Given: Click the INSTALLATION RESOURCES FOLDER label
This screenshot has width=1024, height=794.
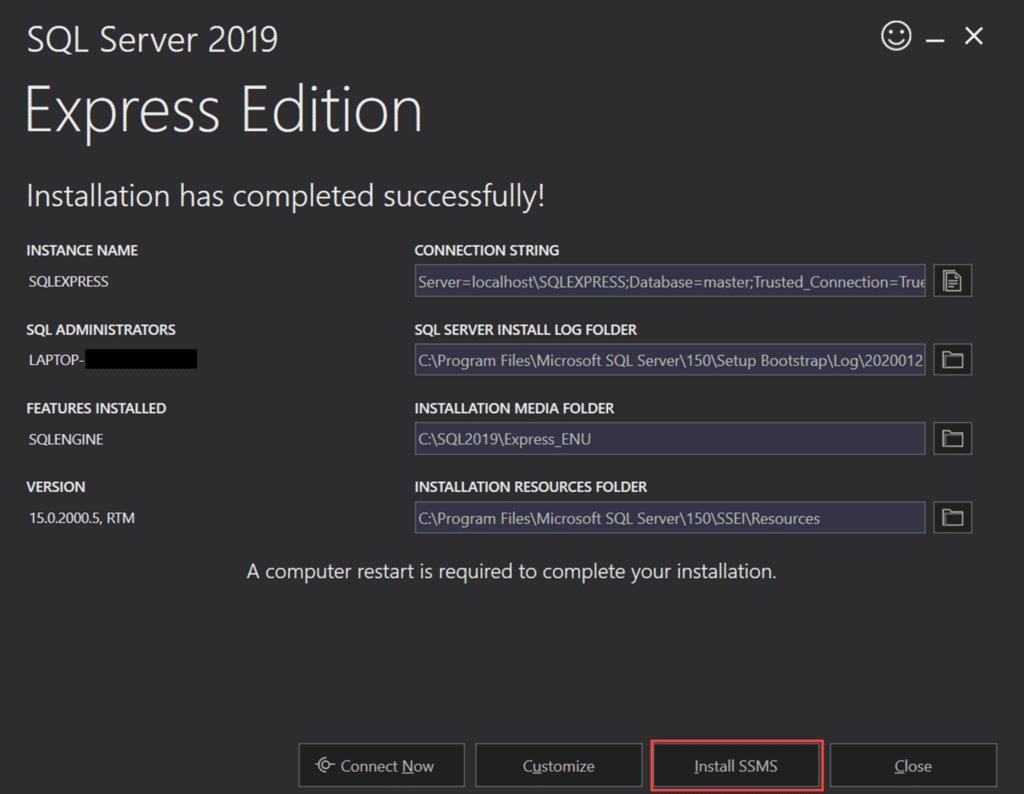Looking at the screenshot, I should click(x=530, y=486).
